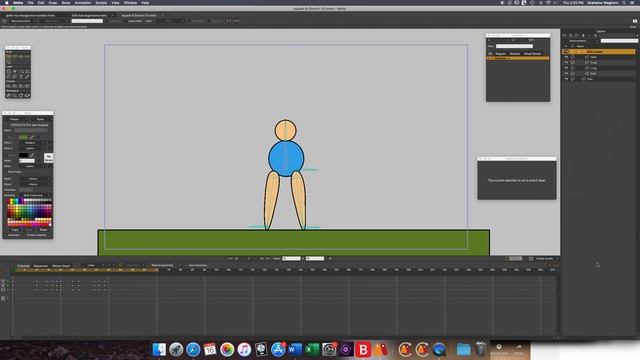Screen dimensions: 640x360
Task: Toggle visibility of the Body layer
Action: coord(566,73)
